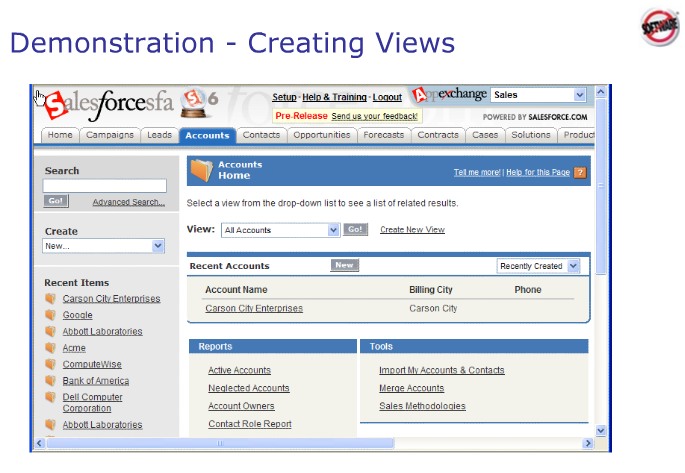Image resolution: width=685 pixels, height=473 pixels.
Task: Click the orange help question mark icon
Action: (580, 172)
